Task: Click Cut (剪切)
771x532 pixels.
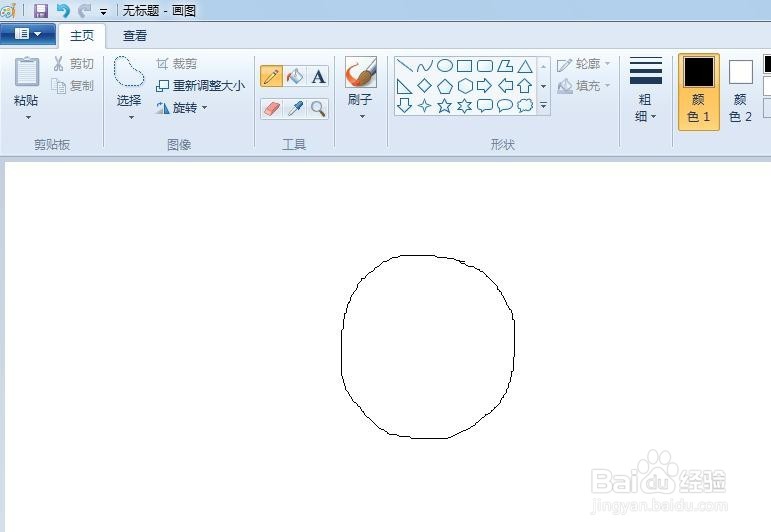Action: coord(73,64)
